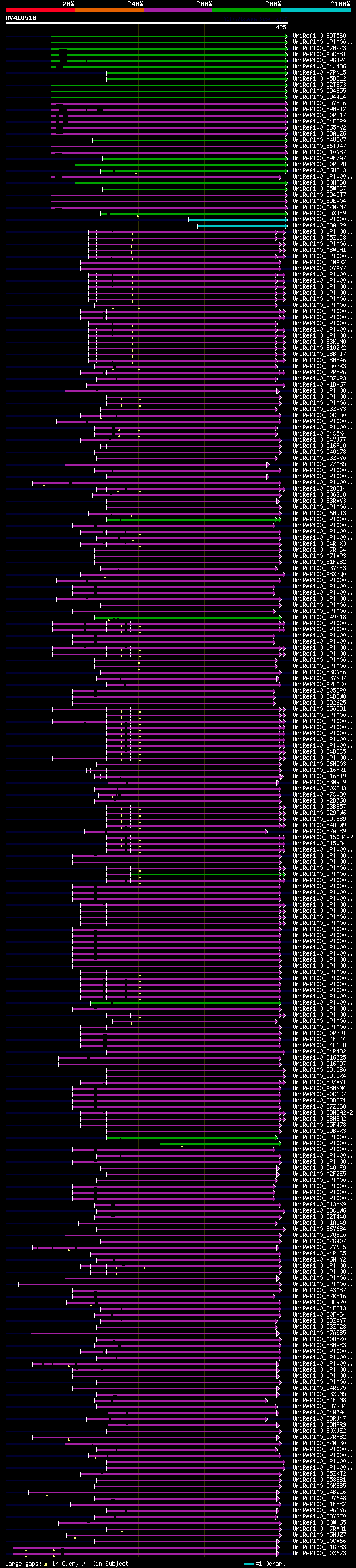This screenshot has width=356, height=1568.
Task: Click the UniRef100_Q4WAX2 label
Action: 319,262
